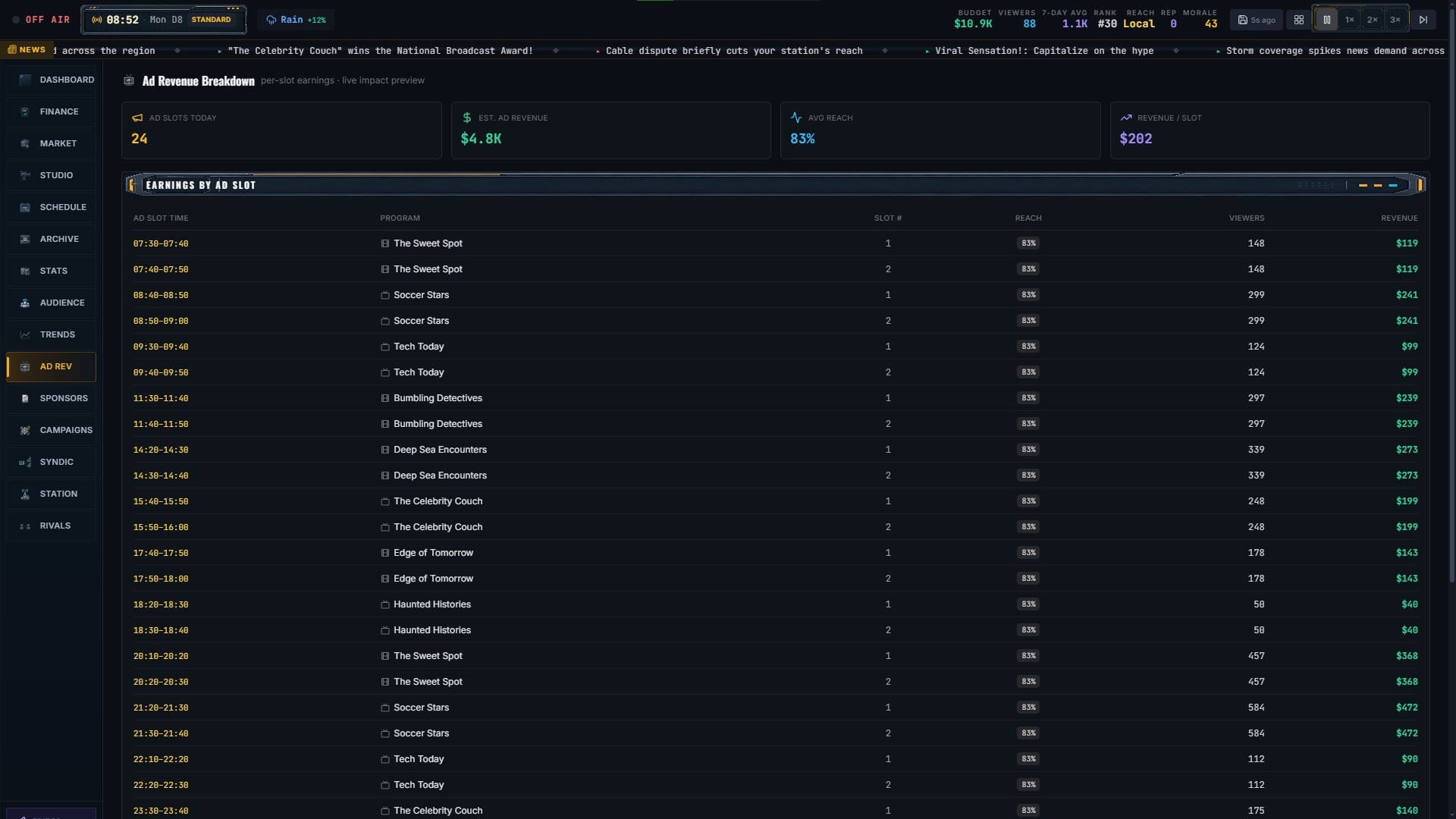This screenshot has height=819, width=1456.
Task: Go to the Finance page
Action: 52,111
